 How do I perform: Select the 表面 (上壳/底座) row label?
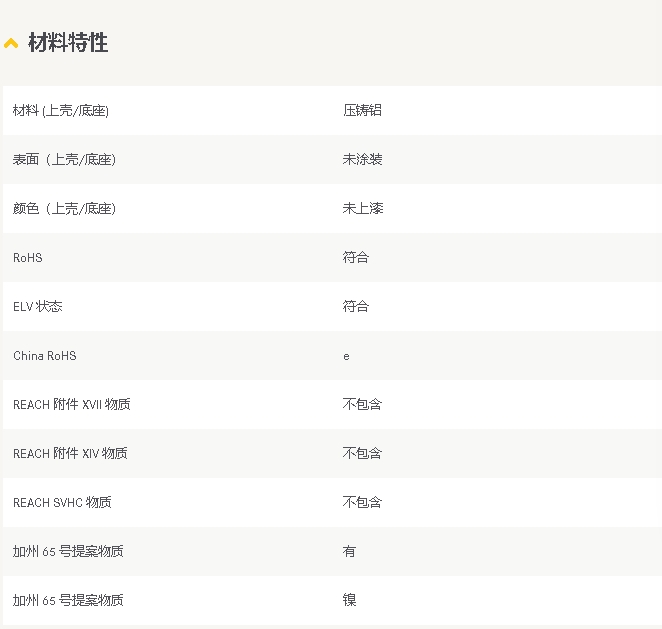pos(64,160)
